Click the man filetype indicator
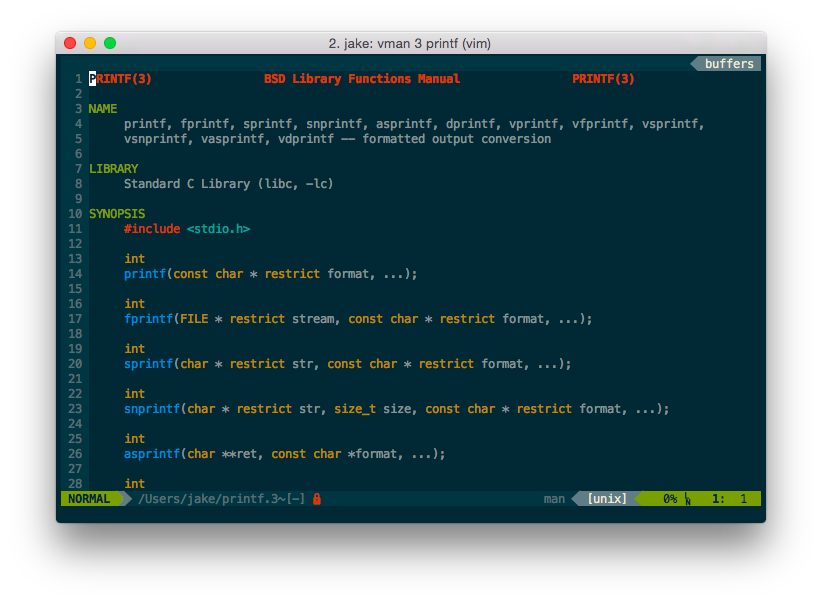The width and height of the screenshot is (822, 603). (554, 499)
